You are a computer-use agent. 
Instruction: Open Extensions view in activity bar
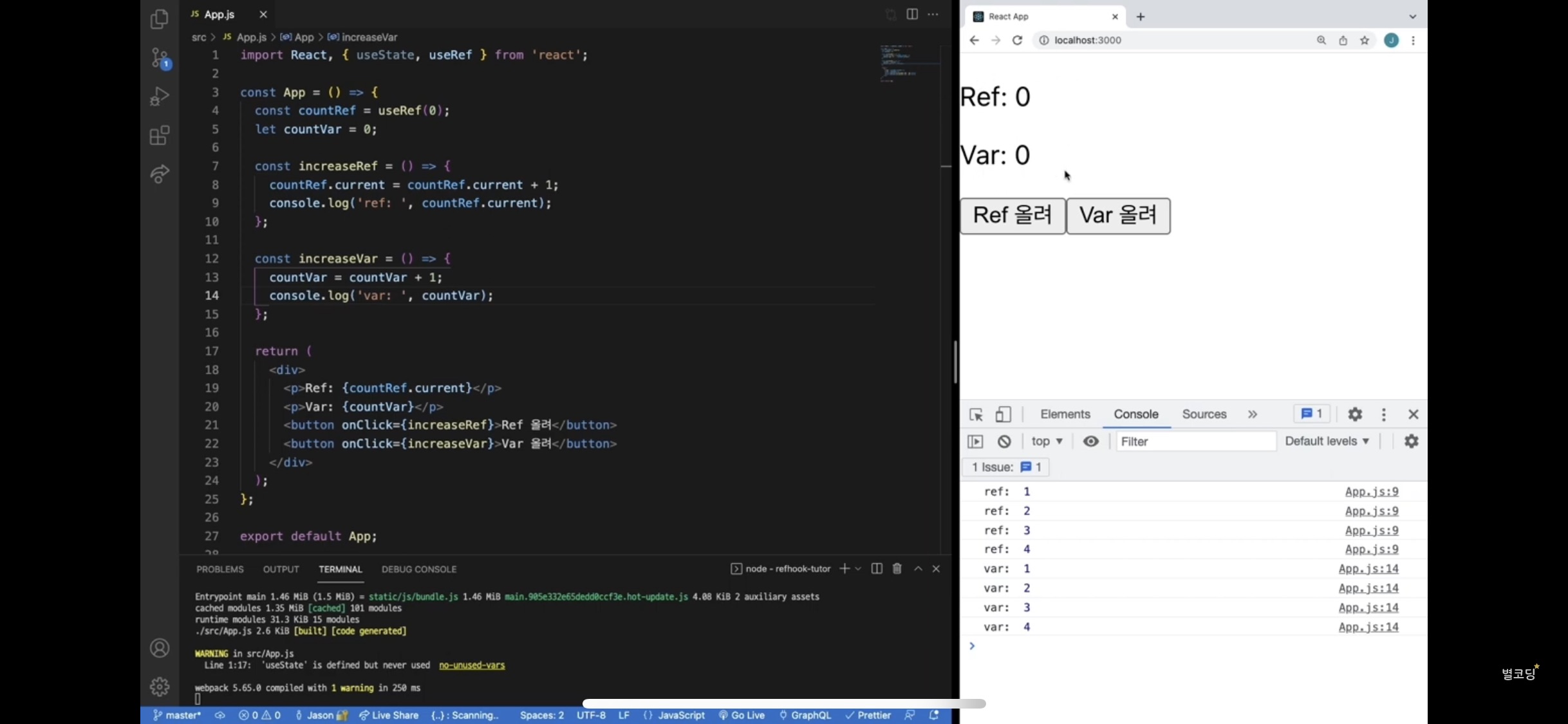[x=159, y=135]
